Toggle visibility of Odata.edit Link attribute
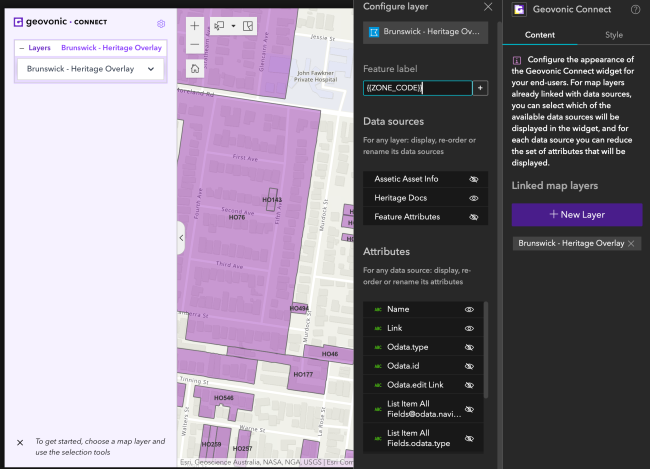Viewport: 650px width, 469px height. (x=469, y=385)
